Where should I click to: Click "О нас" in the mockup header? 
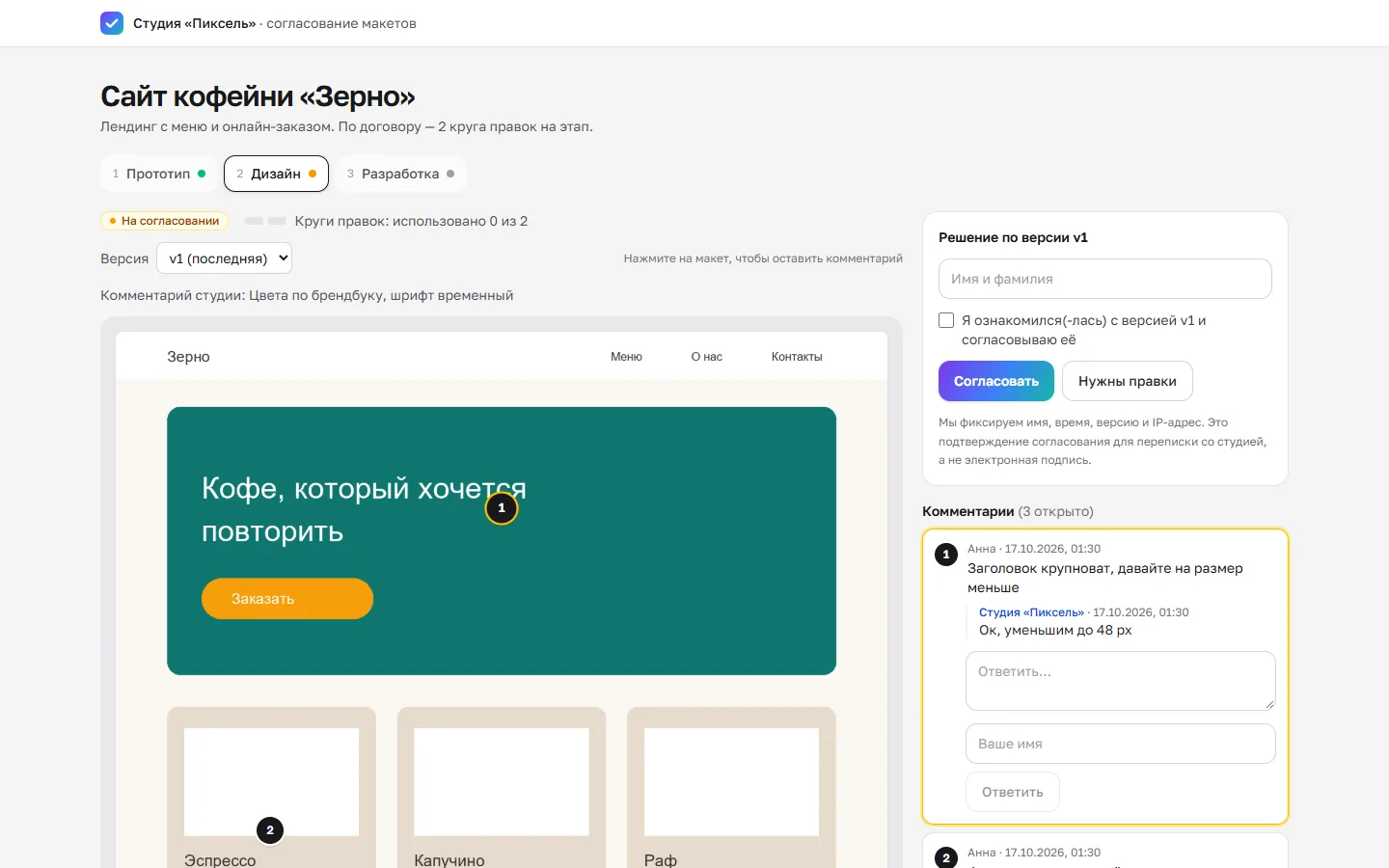[x=707, y=357]
